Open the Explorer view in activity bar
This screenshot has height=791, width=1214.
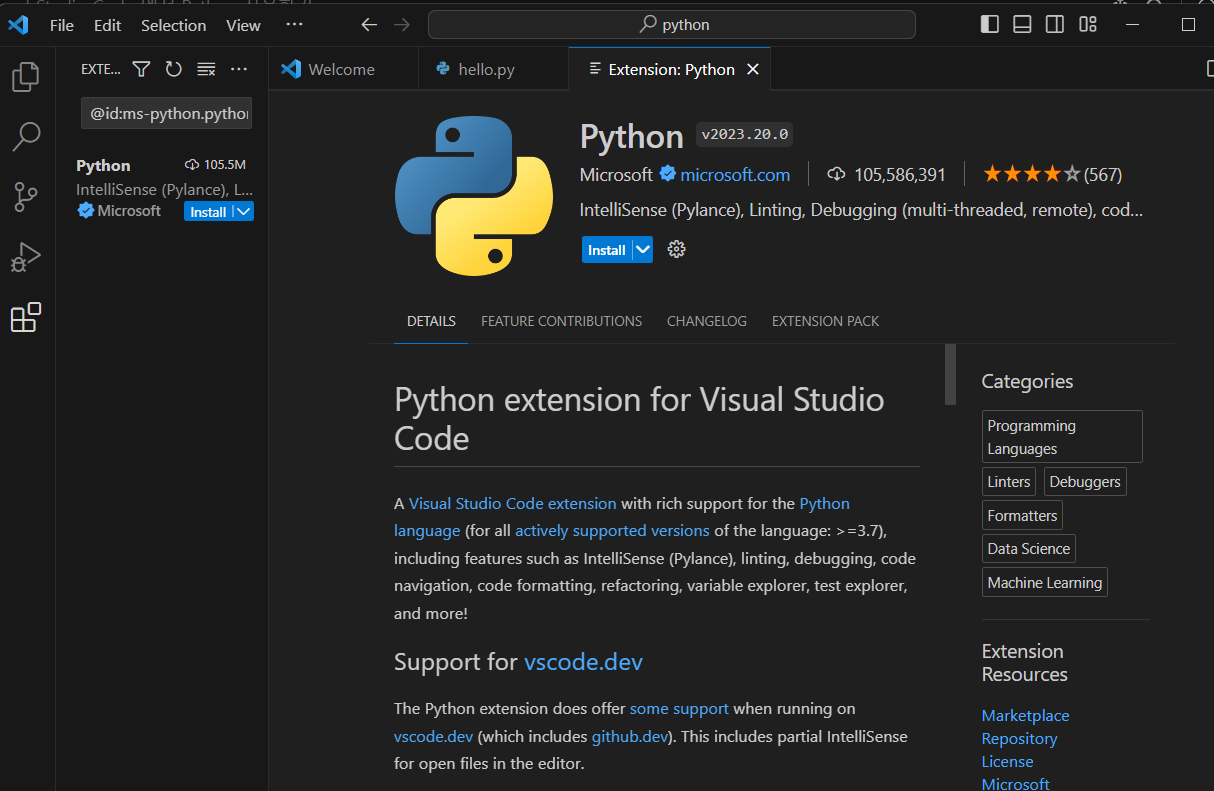pos(26,76)
